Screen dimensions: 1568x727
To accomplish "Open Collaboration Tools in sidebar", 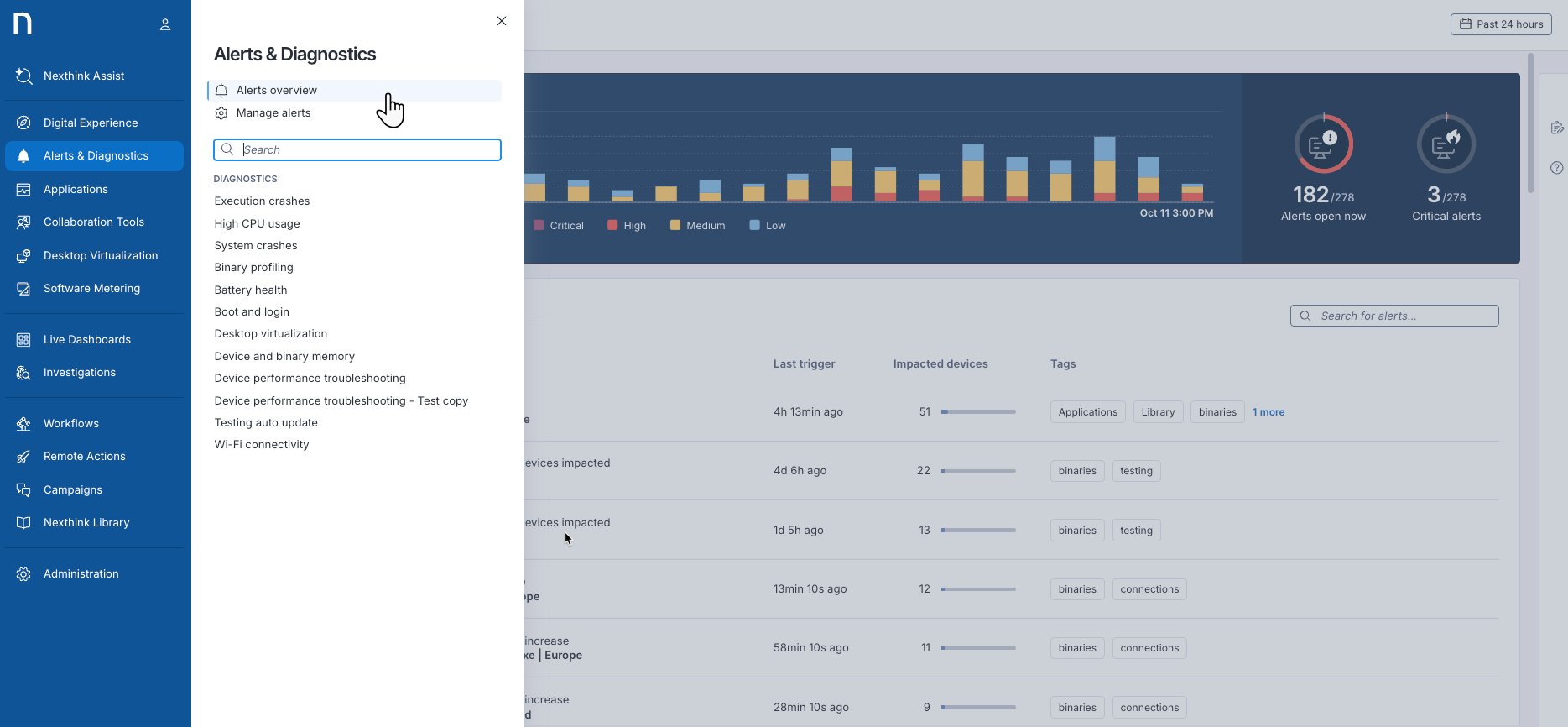I will [x=94, y=222].
